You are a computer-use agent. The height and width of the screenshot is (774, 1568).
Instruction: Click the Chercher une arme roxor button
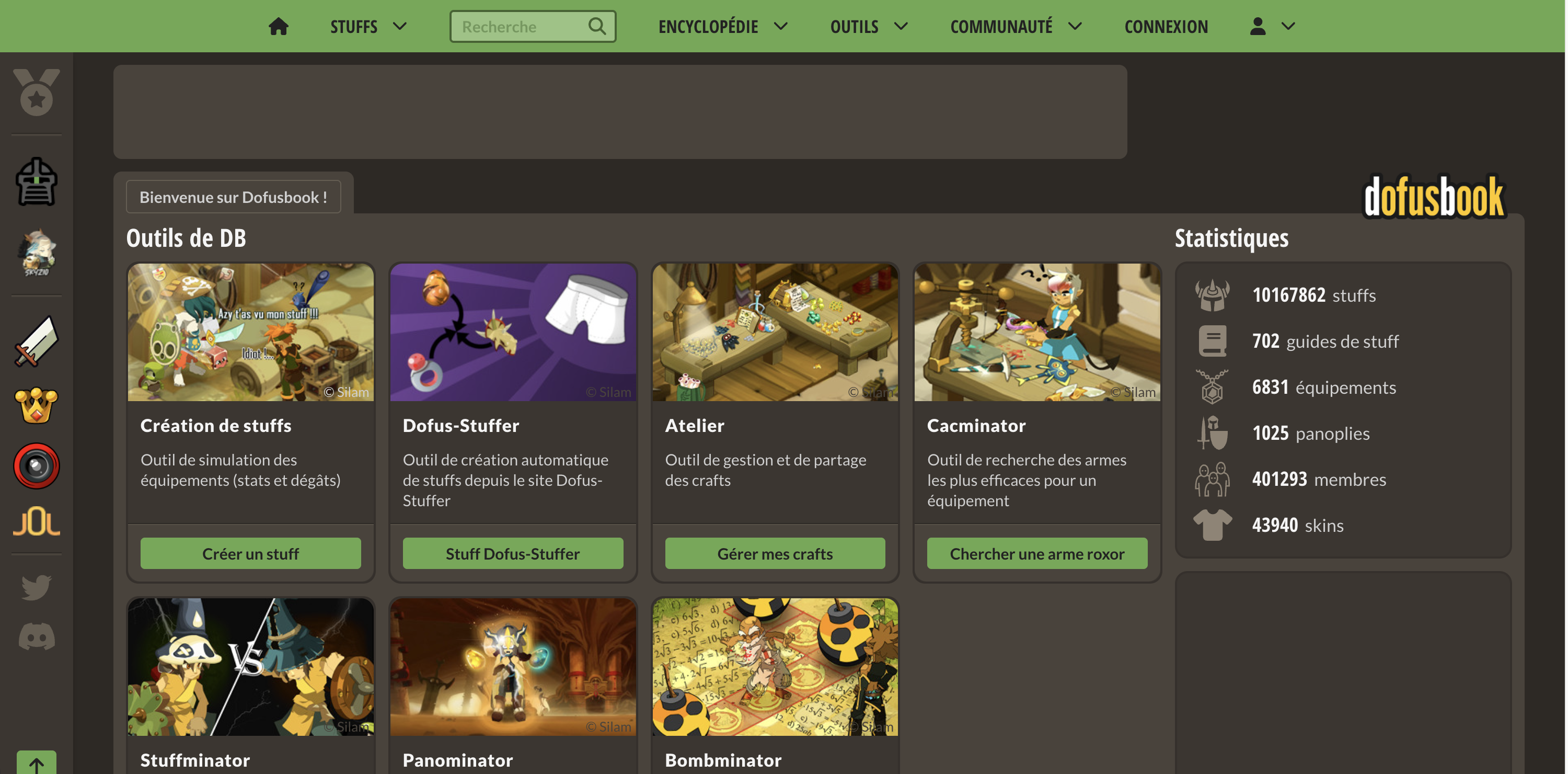pyautogui.click(x=1037, y=553)
